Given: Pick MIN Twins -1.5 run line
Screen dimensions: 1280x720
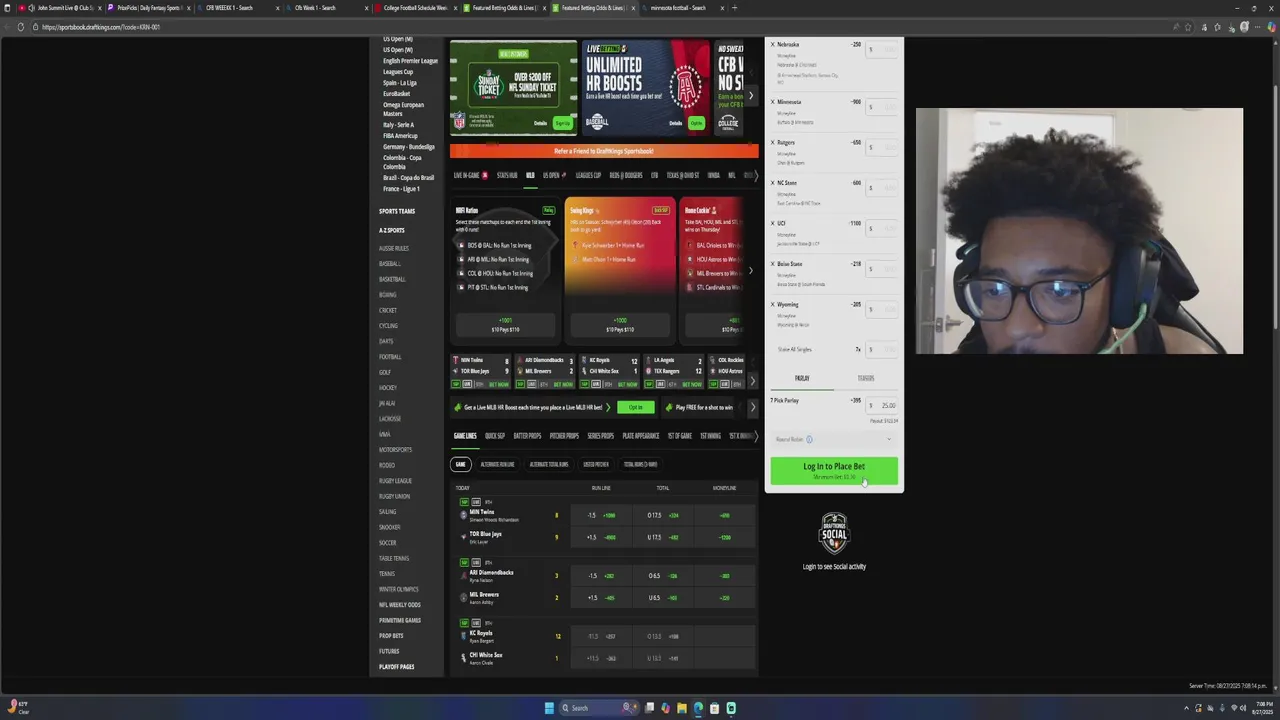Looking at the screenshot, I should (x=601, y=515).
